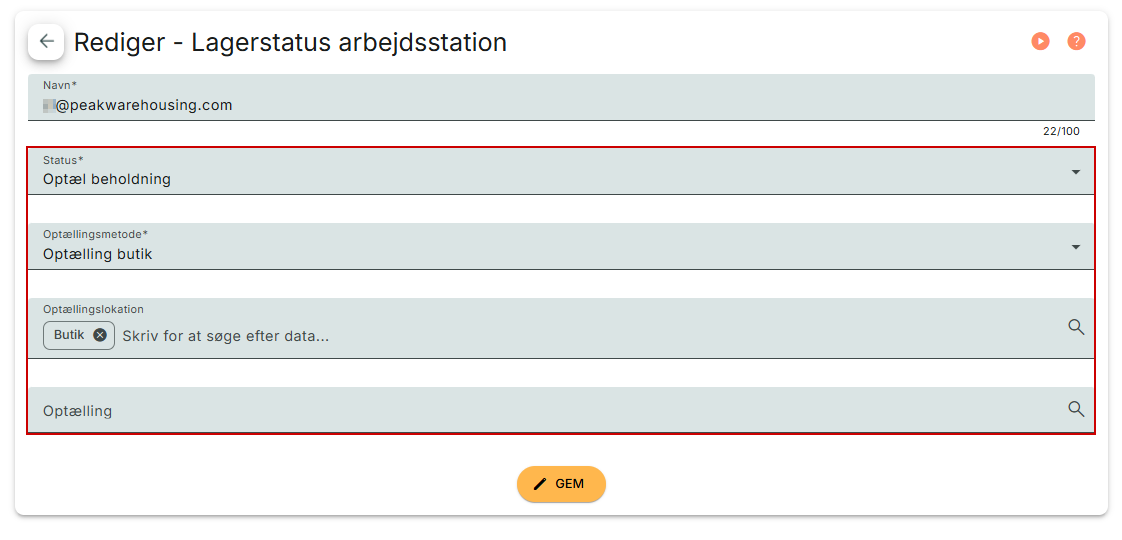
Task: Click the Optælling search field
Action: pos(500,411)
